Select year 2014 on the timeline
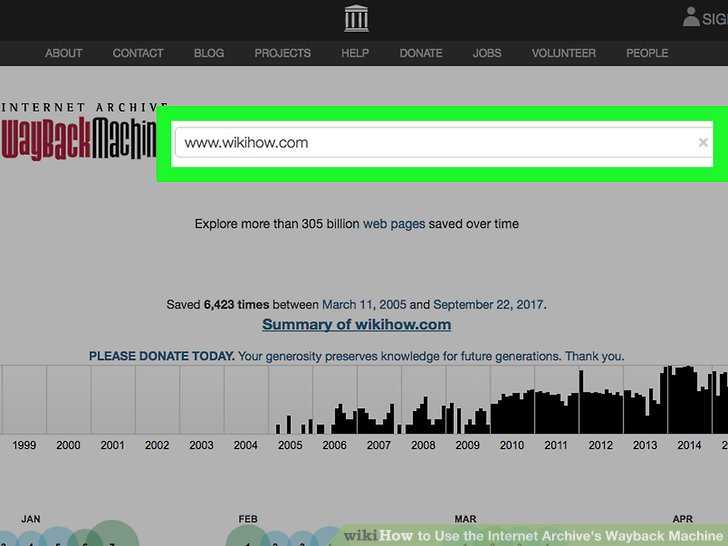The width and height of the screenshot is (728, 546). pyautogui.click(x=689, y=445)
